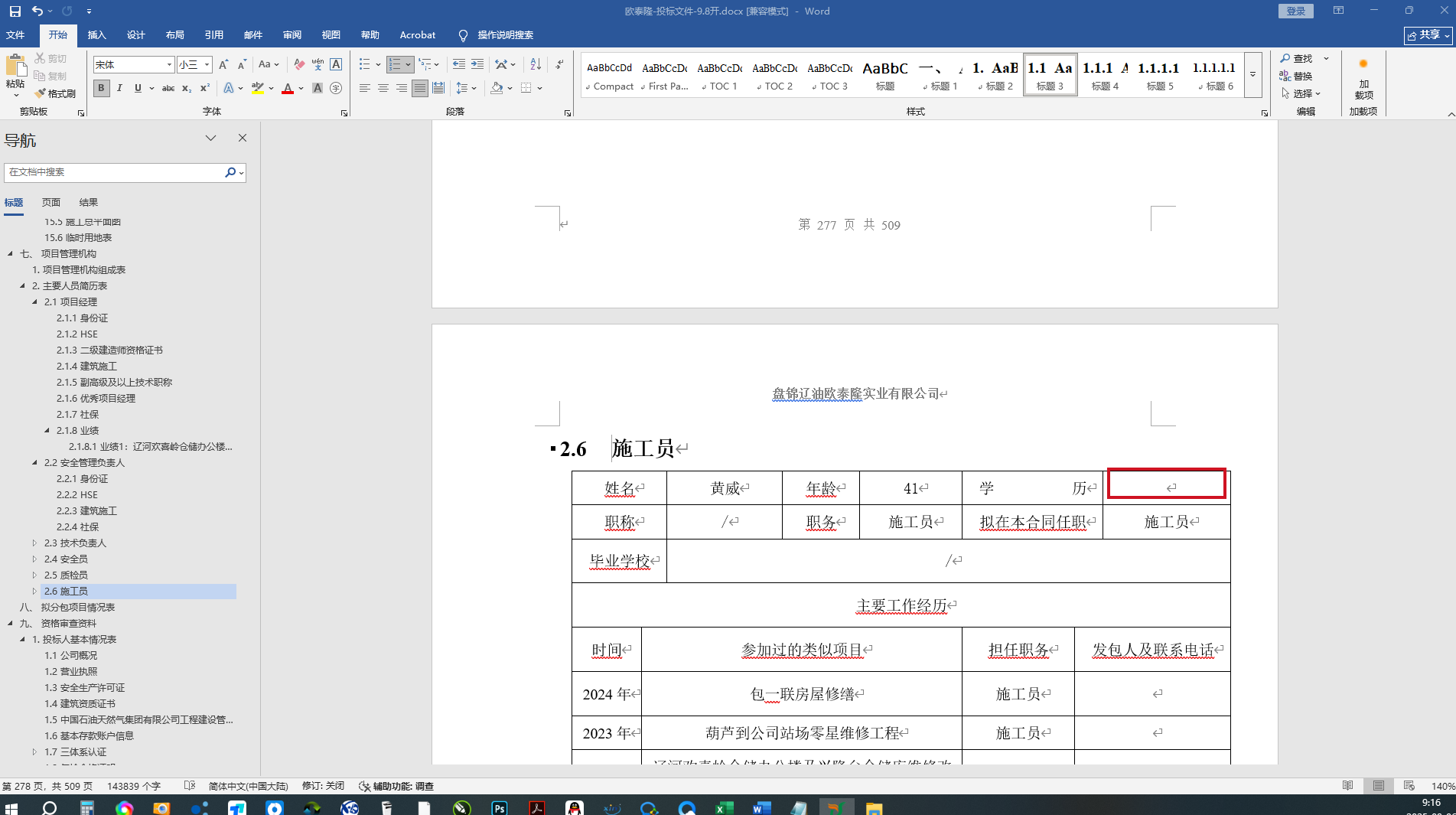
Task: Apply the 标题 1 style
Action: coord(940,75)
